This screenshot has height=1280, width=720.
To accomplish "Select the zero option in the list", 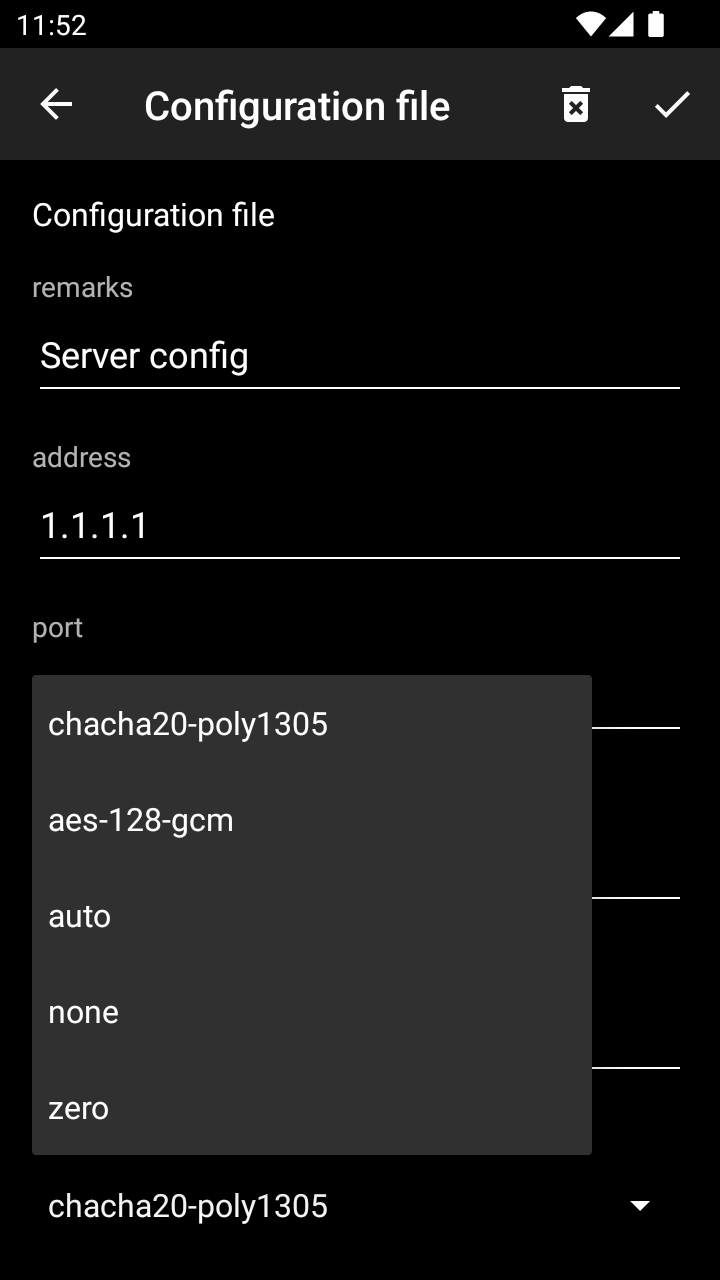I will pyautogui.click(x=79, y=1108).
